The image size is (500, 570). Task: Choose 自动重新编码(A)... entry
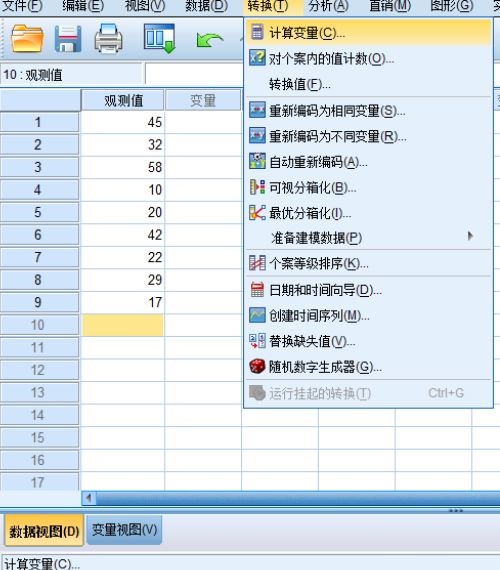pyautogui.click(x=369, y=162)
